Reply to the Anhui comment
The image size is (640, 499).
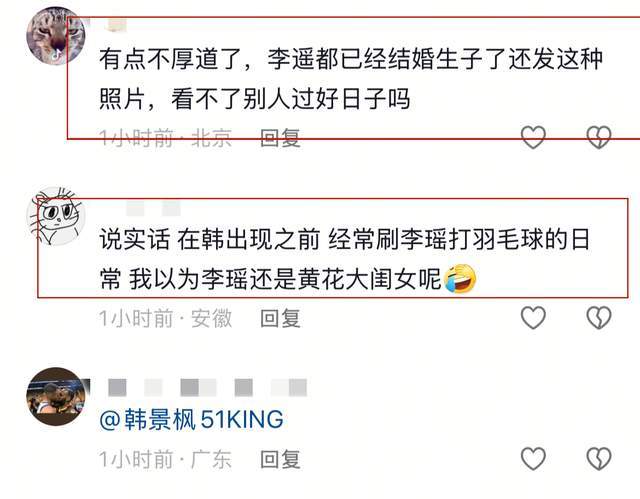tap(280, 318)
